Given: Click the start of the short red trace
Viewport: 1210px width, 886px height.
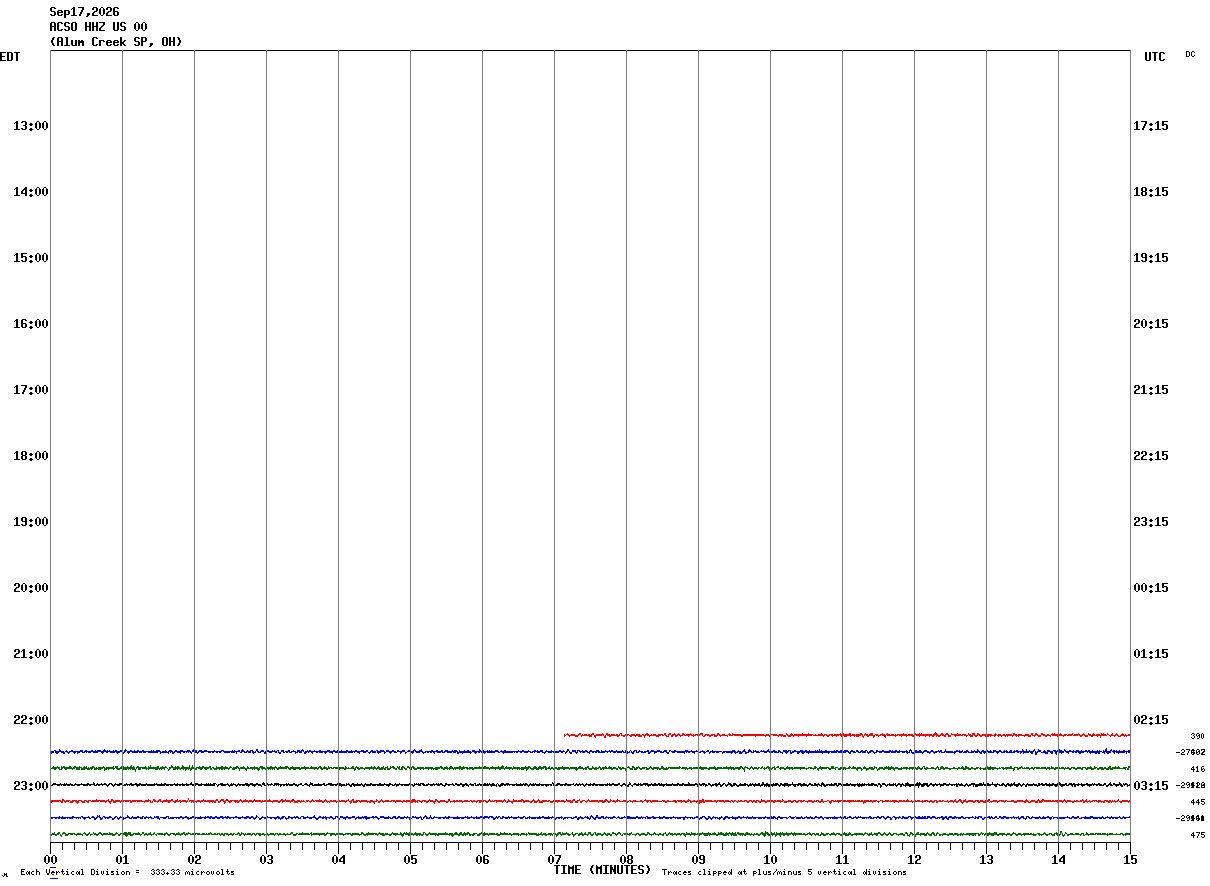Looking at the screenshot, I should [x=566, y=735].
